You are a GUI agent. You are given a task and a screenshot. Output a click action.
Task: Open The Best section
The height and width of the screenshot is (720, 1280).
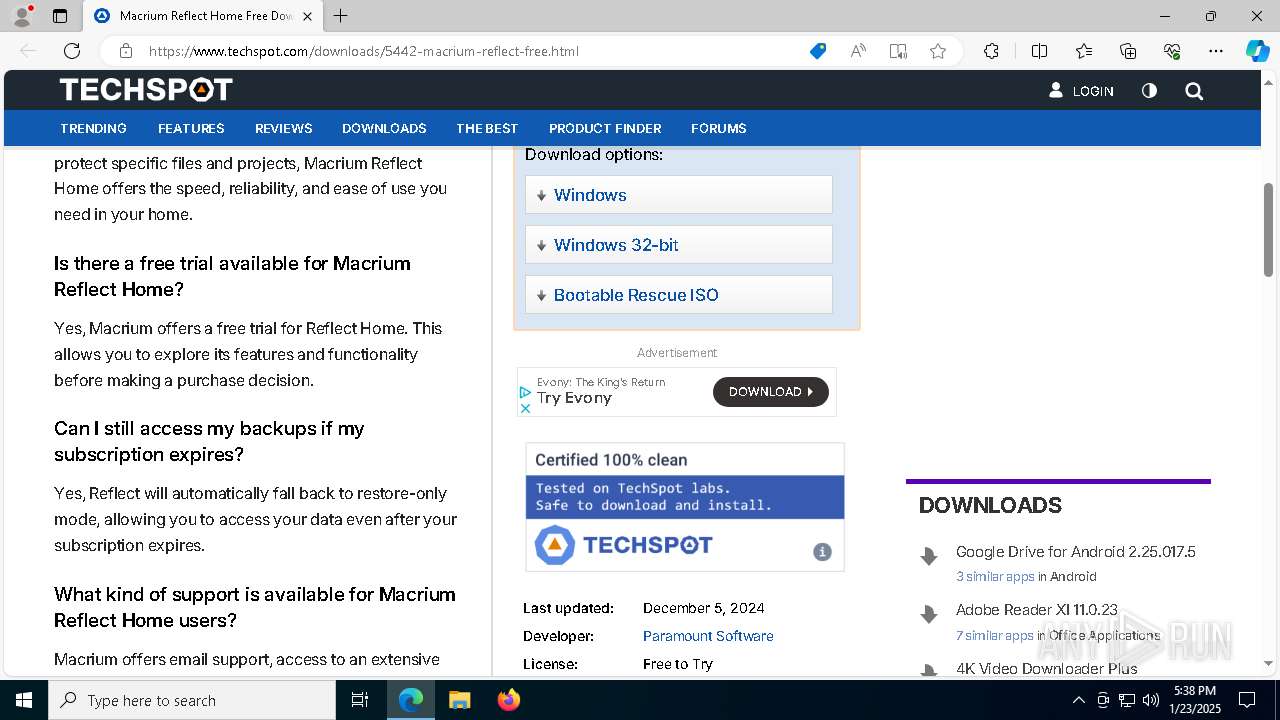(487, 128)
